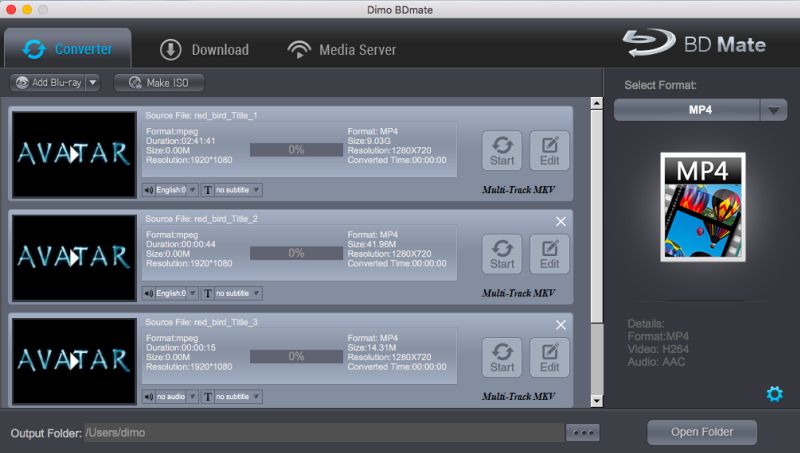
Task: Click the Make ISO button
Action: (159, 83)
